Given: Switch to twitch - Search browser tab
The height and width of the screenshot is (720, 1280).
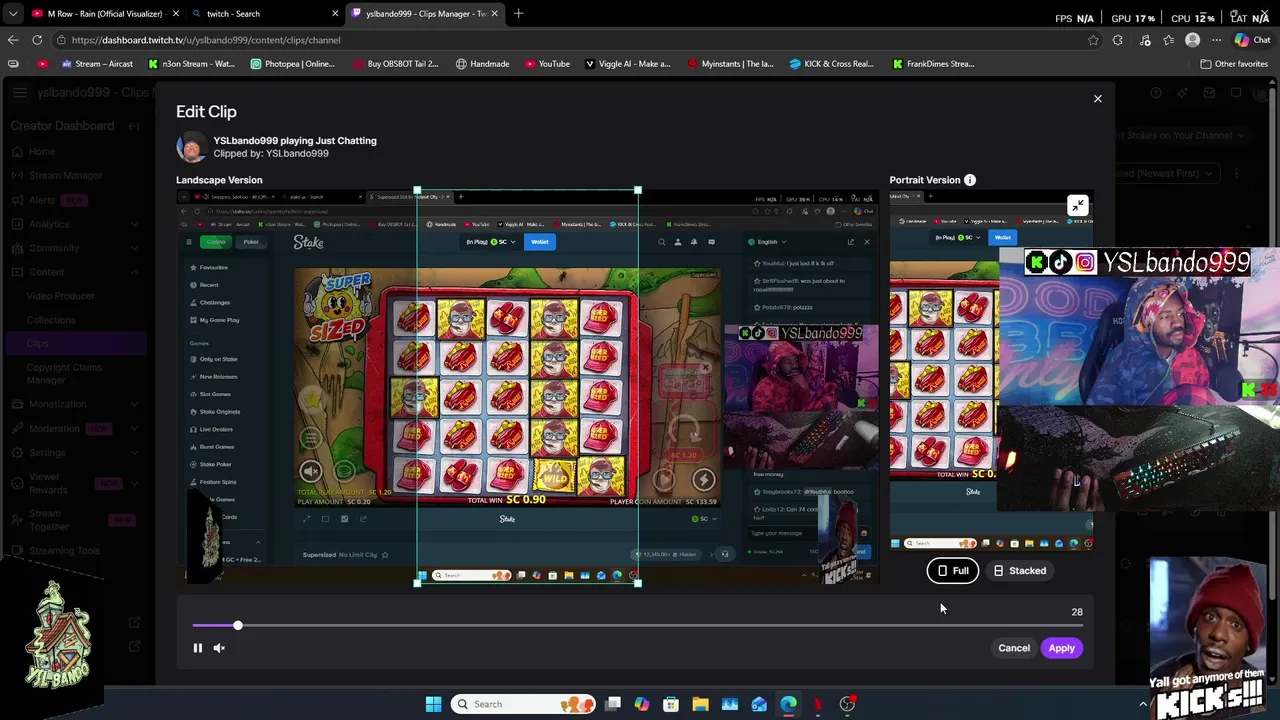Looking at the screenshot, I should click(x=266, y=14).
